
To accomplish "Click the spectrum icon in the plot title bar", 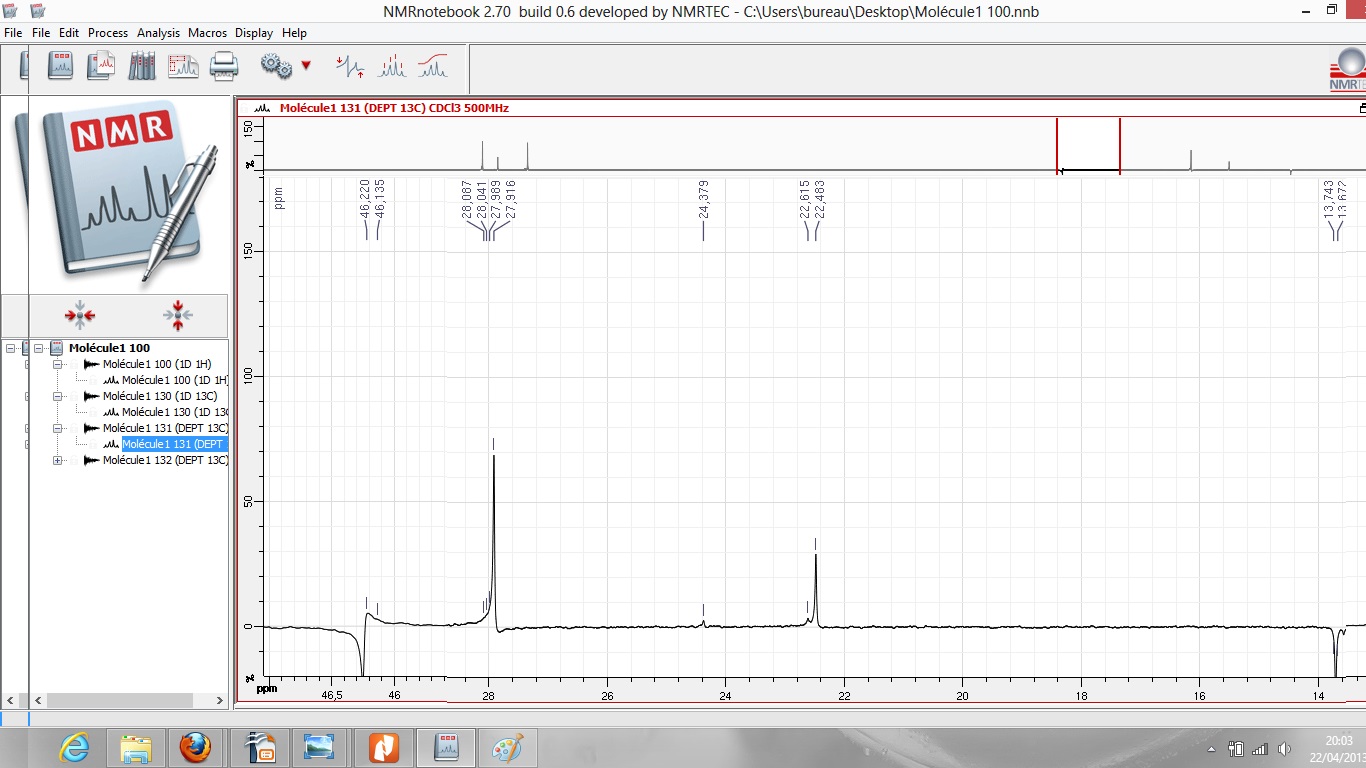I will [x=263, y=108].
